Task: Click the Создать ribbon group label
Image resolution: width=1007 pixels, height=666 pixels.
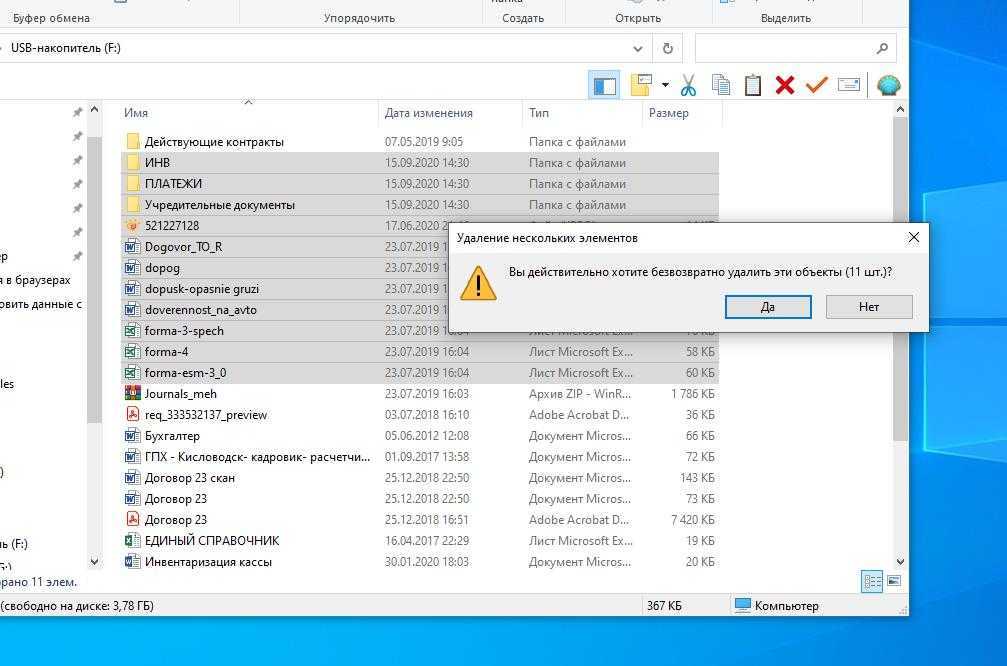Action: (523, 18)
